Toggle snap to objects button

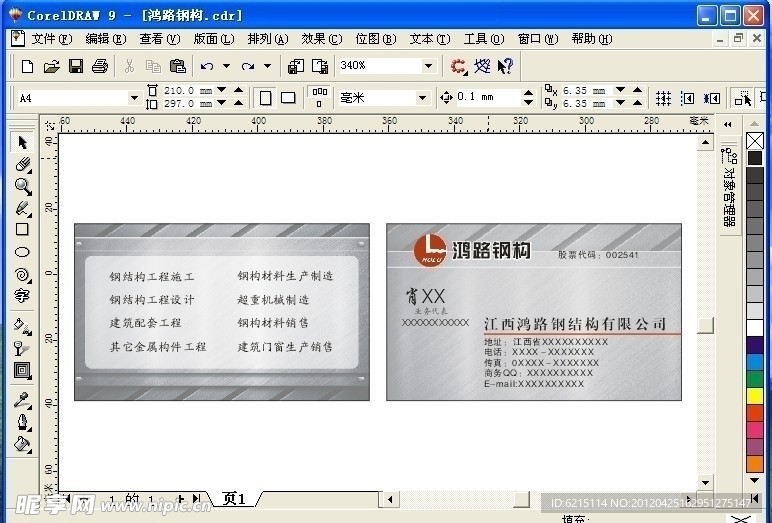click(x=712, y=98)
